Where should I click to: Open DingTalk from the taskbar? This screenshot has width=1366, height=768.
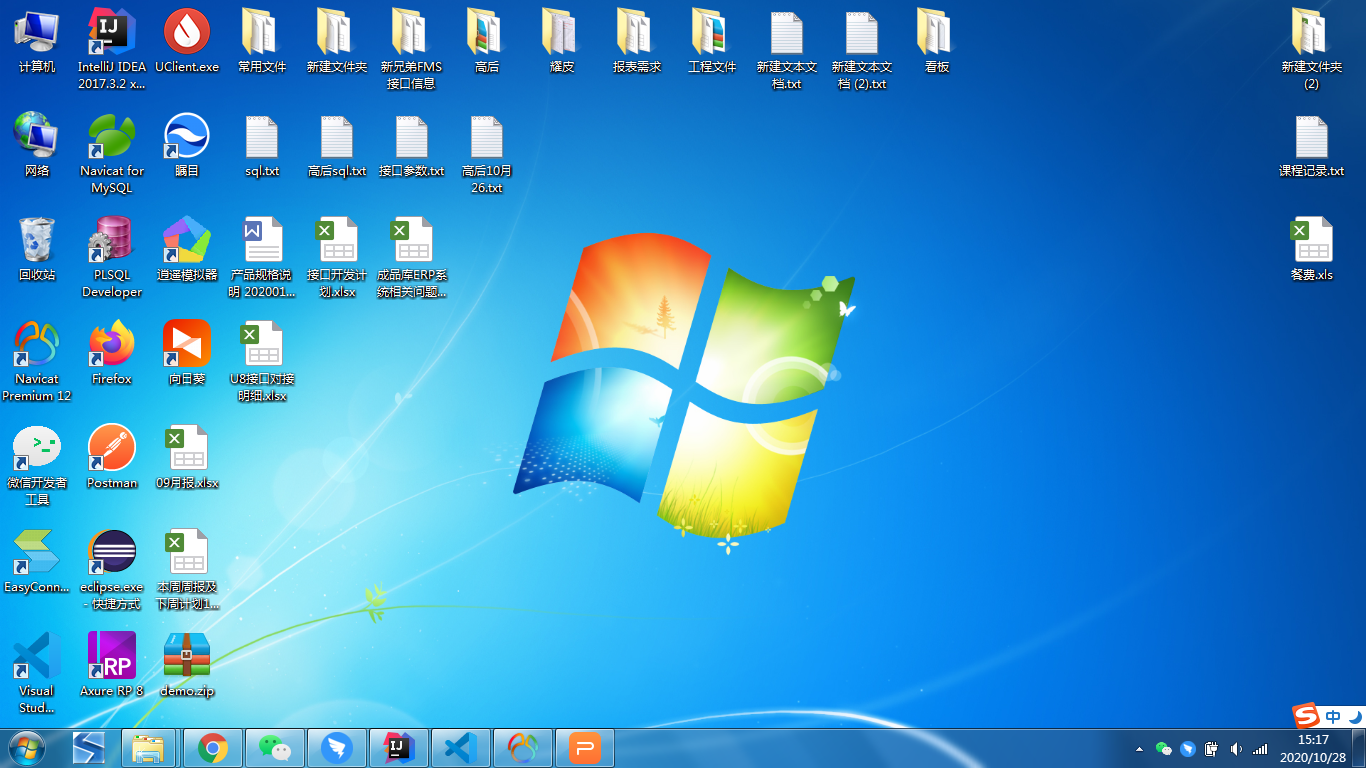coord(336,748)
